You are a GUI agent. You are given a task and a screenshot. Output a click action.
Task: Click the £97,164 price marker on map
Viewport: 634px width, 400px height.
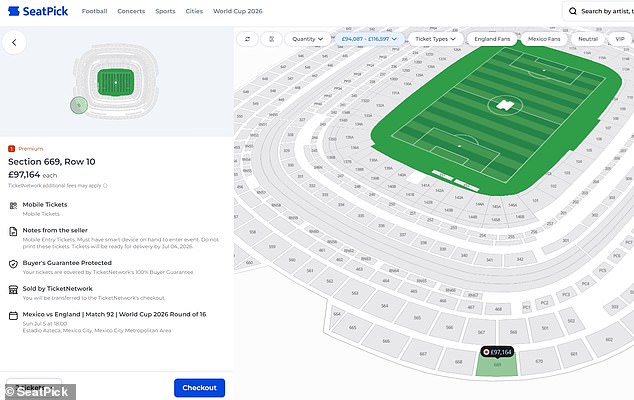(498, 352)
